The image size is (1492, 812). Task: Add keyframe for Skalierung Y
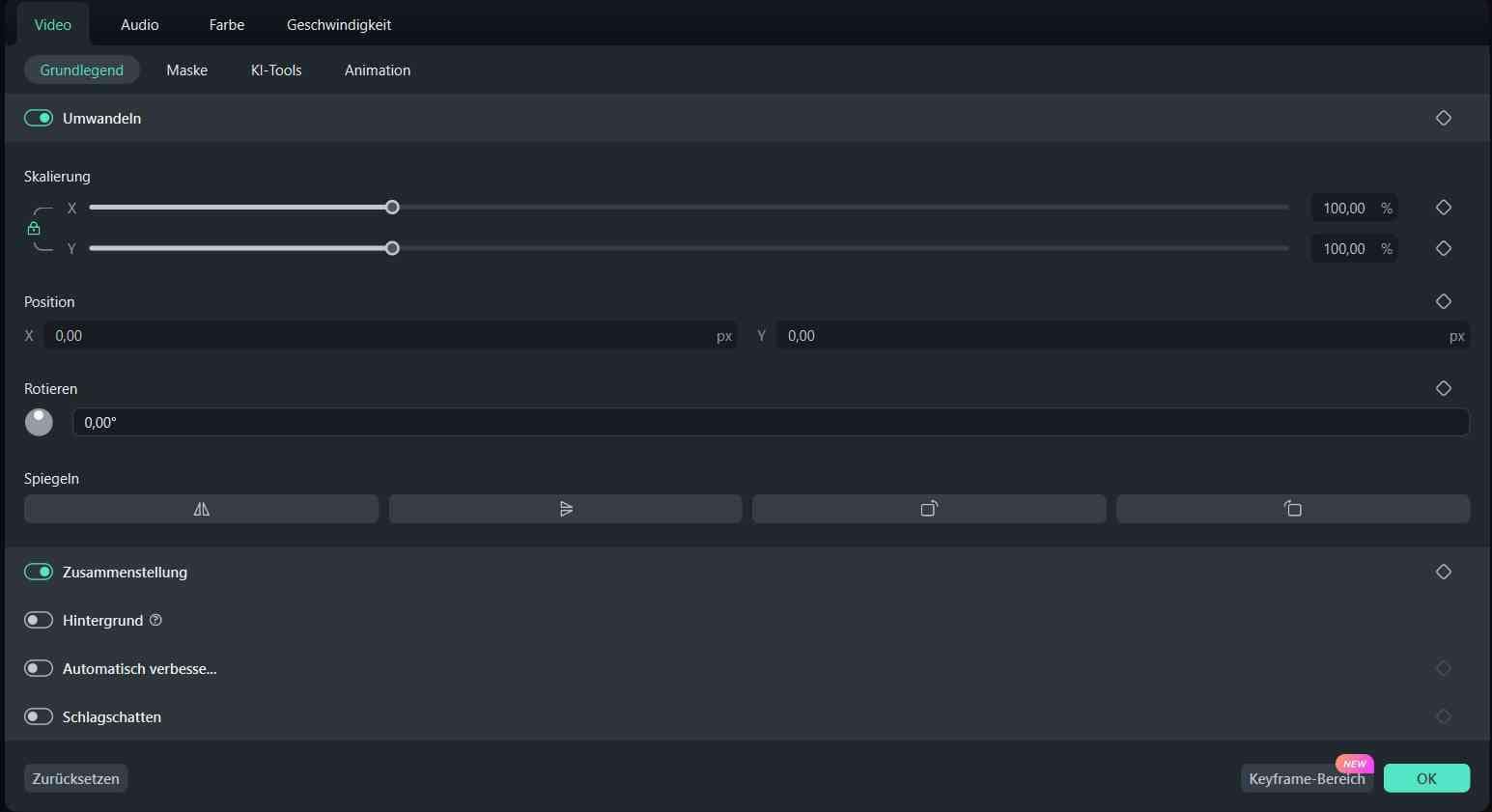point(1444,248)
